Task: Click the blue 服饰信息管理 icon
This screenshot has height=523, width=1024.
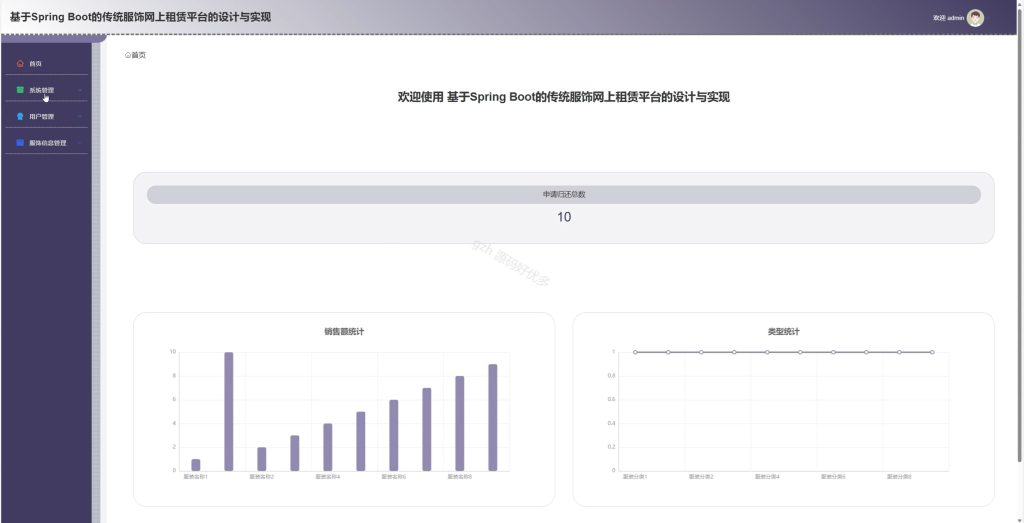Action: [20, 142]
